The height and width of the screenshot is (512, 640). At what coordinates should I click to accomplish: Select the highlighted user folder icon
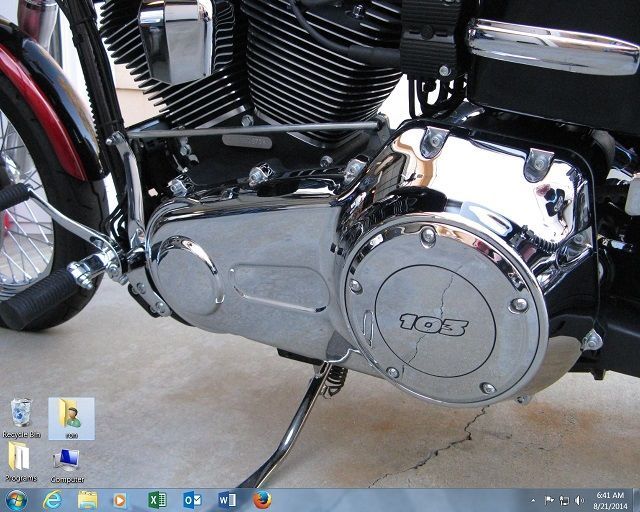[71, 418]
